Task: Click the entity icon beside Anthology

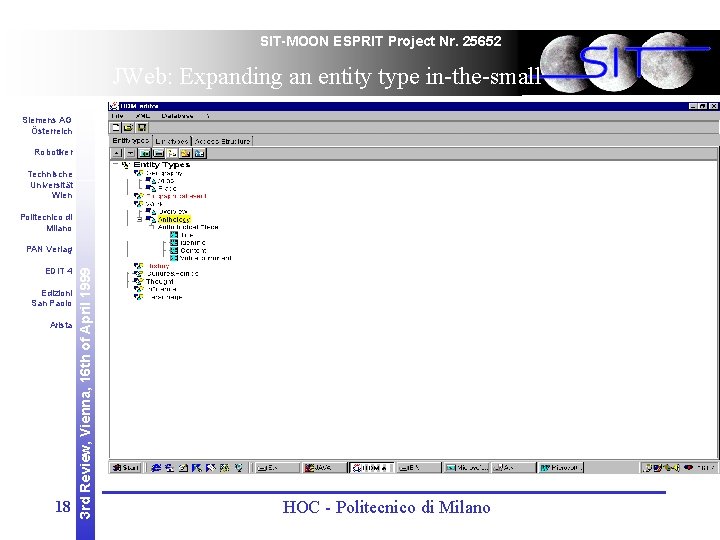Action: tap(151, 219)
